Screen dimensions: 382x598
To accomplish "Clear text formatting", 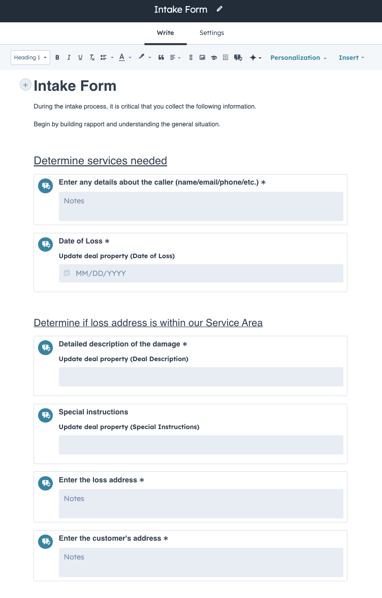I will tap(92, 58).
